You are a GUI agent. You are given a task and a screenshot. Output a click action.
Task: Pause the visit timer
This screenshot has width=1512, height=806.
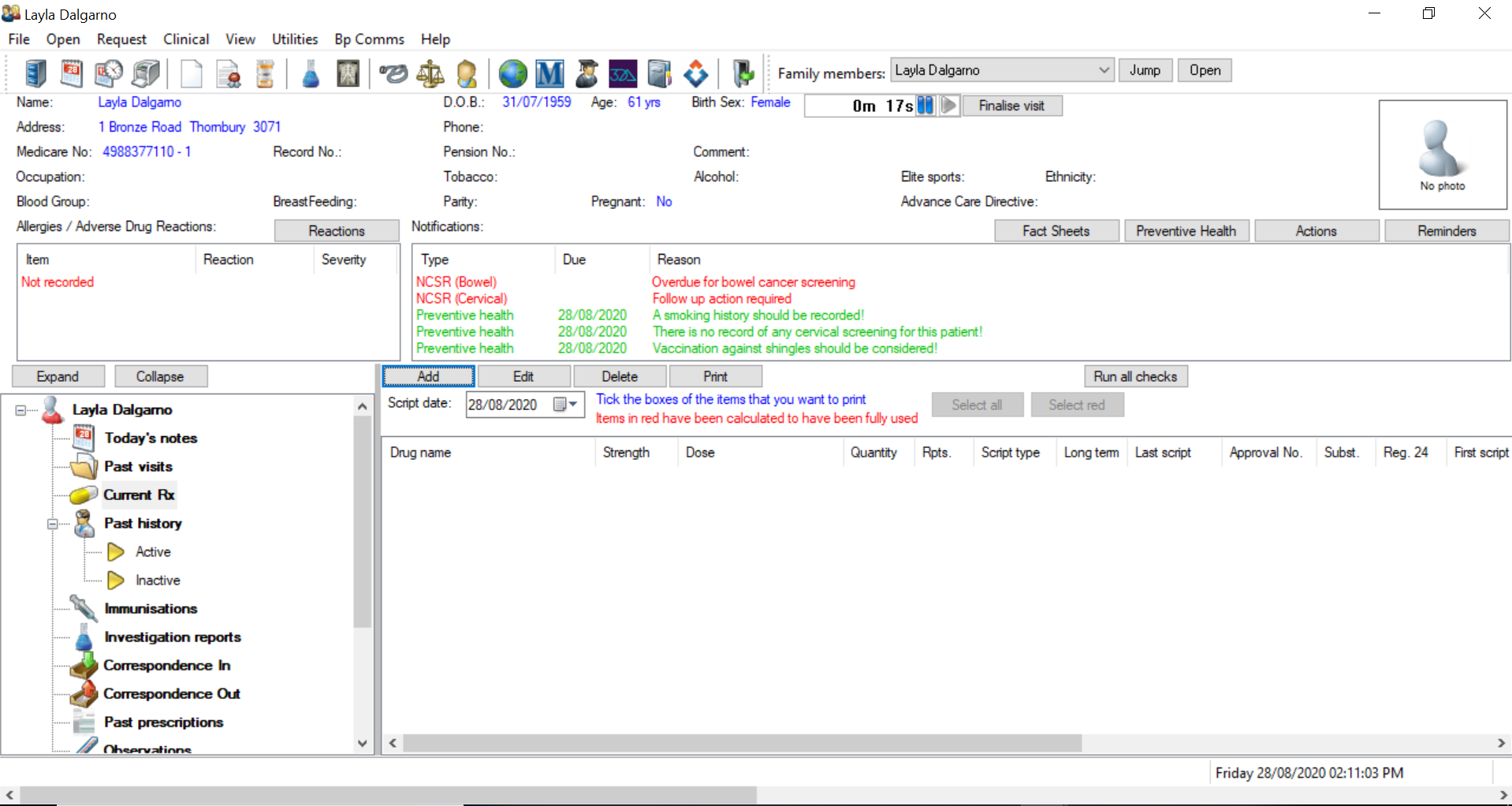[x=925, y=106]
